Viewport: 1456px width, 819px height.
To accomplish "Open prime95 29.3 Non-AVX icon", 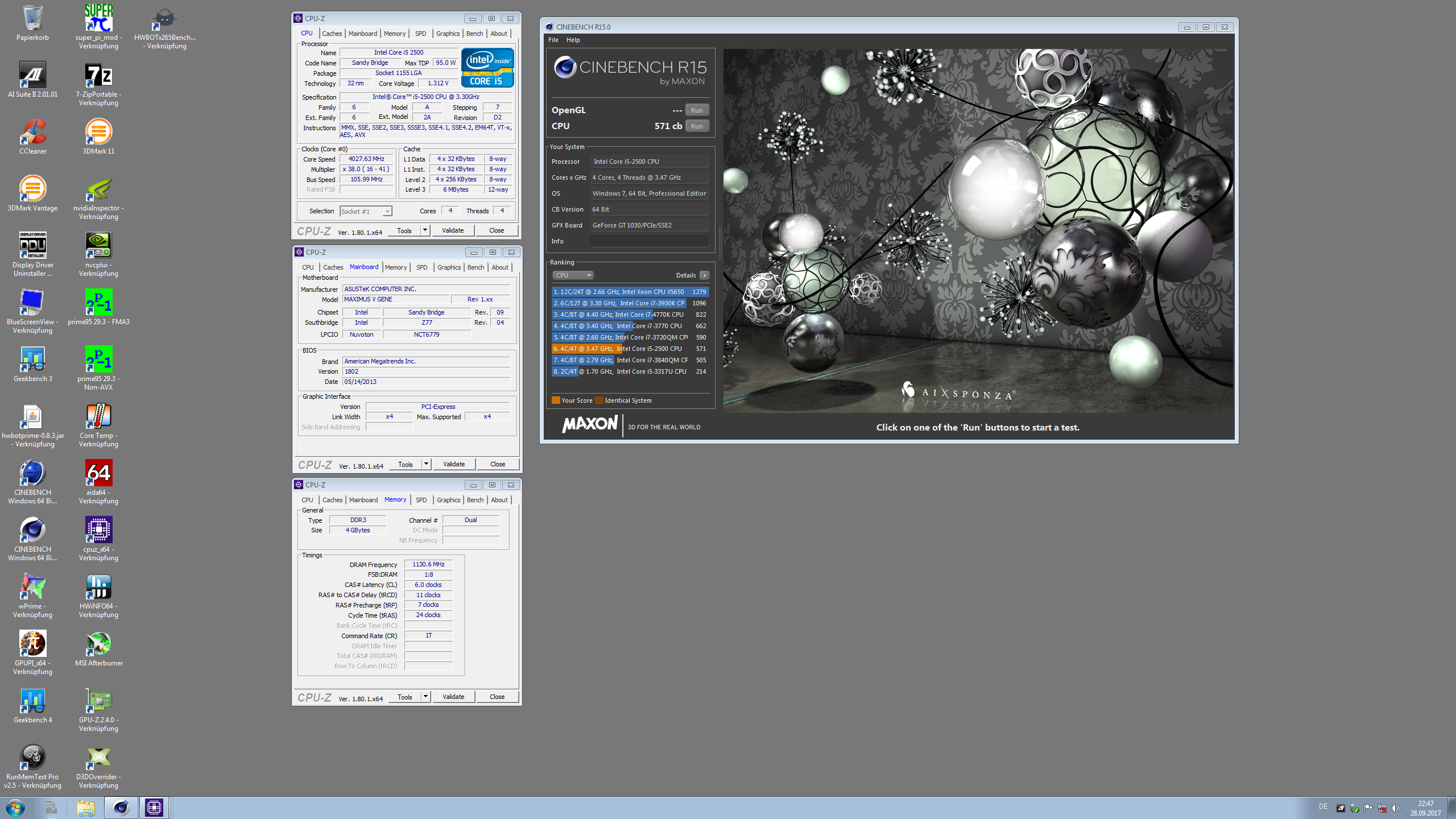I will (98, 368).
